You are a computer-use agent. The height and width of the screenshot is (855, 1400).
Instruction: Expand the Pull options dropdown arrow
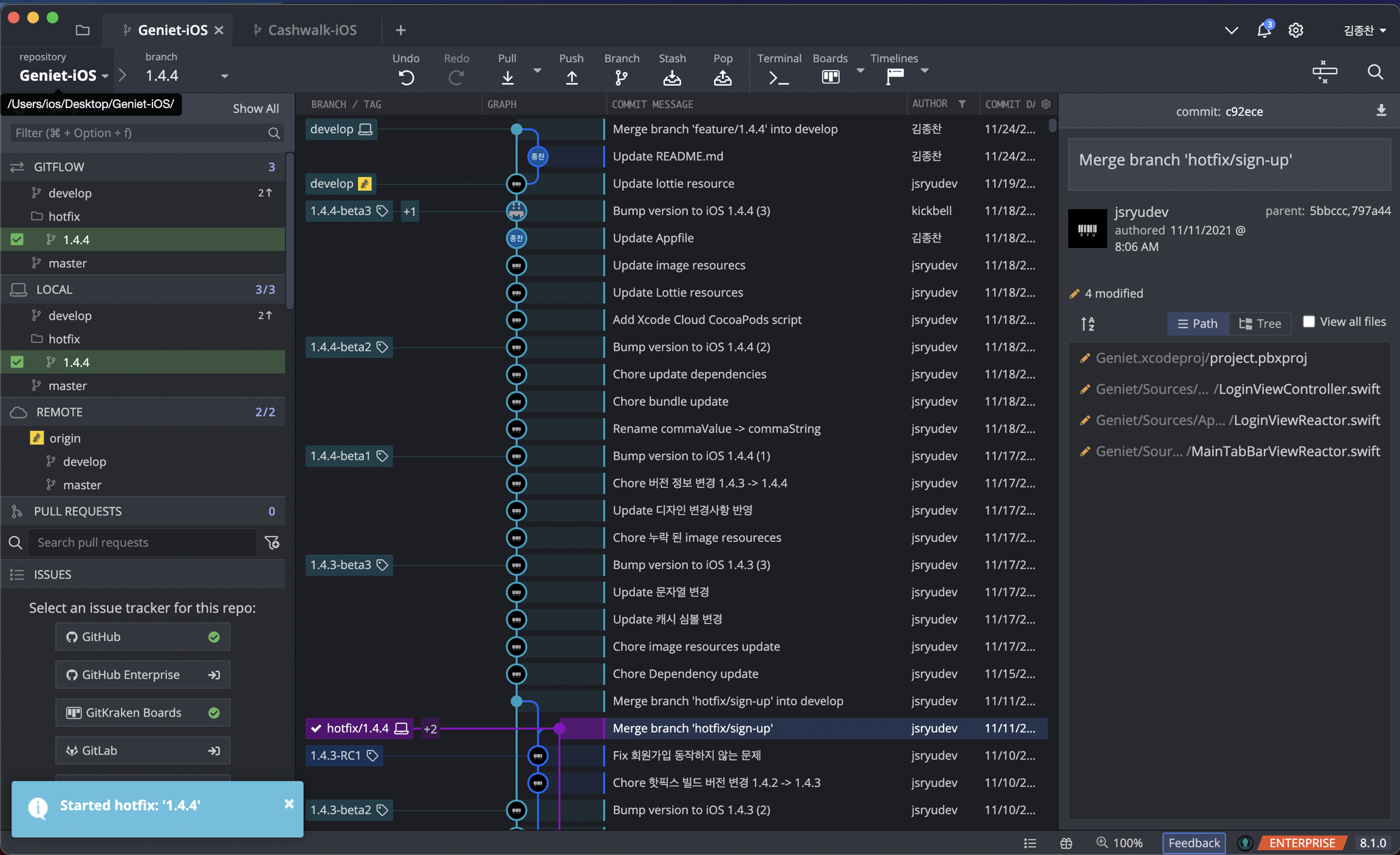(x=537, y=71)
